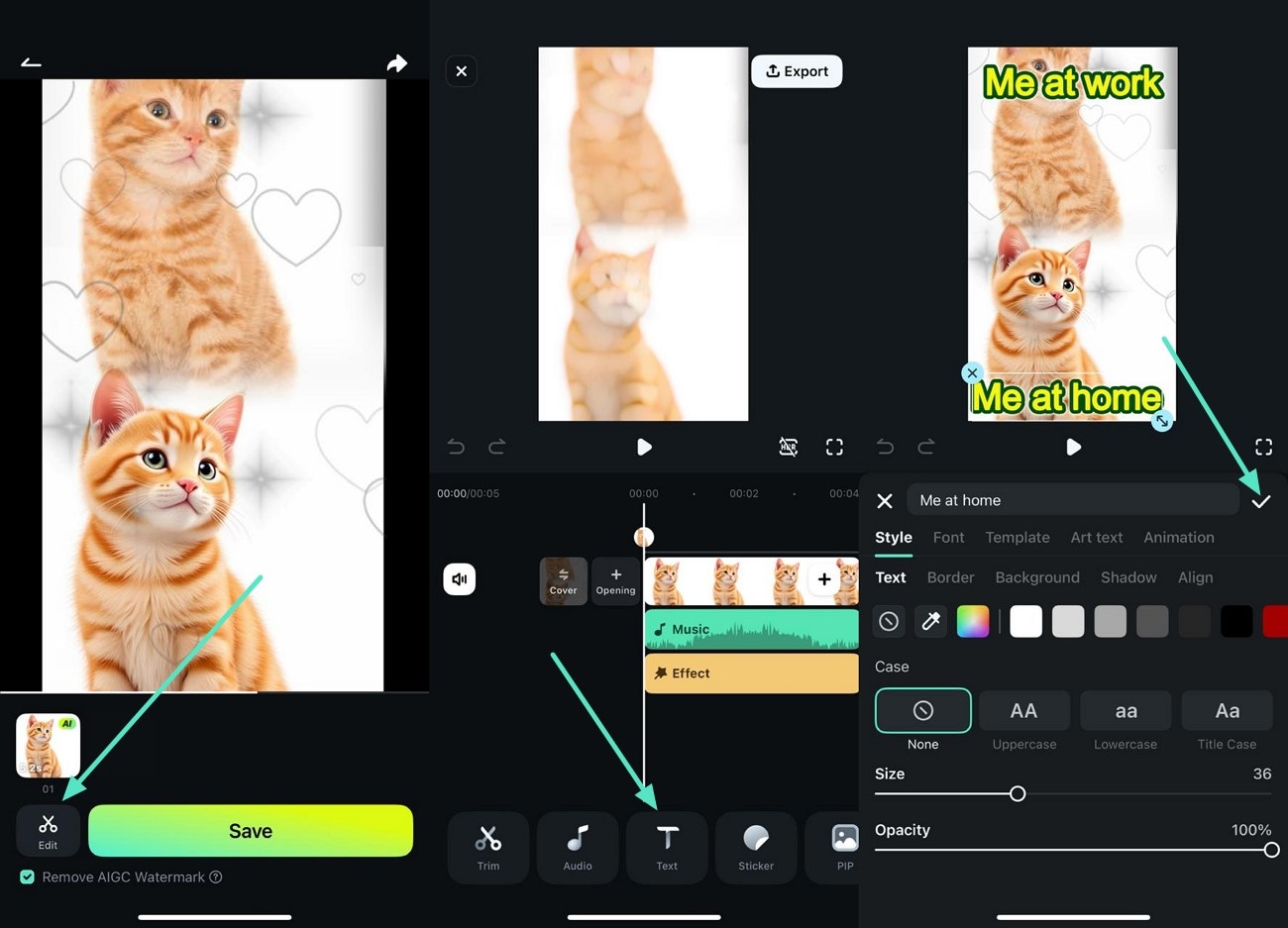Switch to the Template tab

tap(1018, 537)
